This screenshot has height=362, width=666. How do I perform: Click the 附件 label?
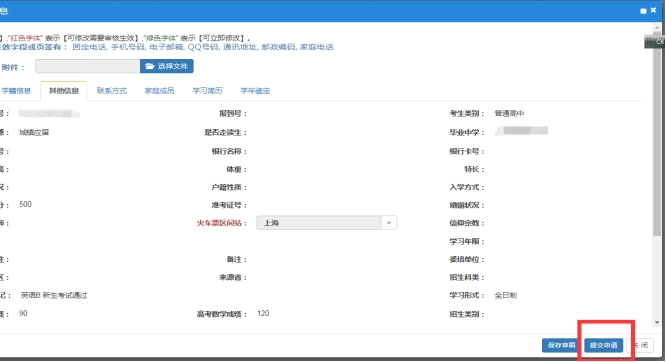[13, 67]
